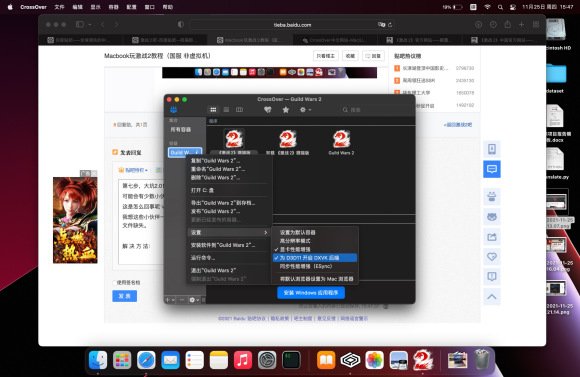Show the Safari tab overview
Image resolution: width=580 pixels, height=377 pixels.
point(536,25)
